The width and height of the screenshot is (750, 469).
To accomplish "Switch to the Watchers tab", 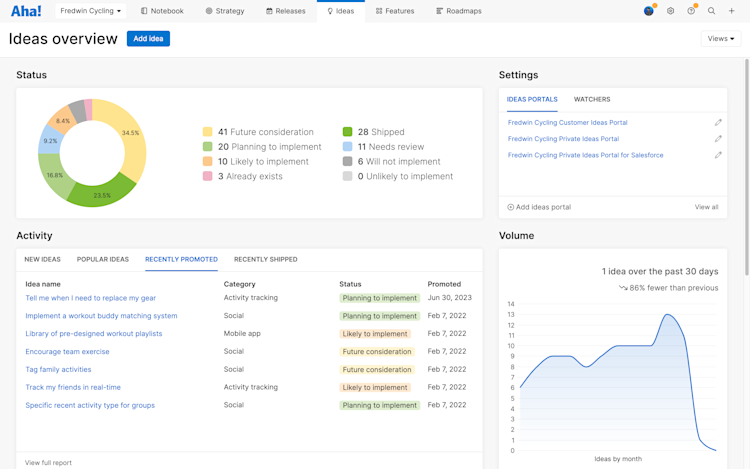I will (592, 99).
